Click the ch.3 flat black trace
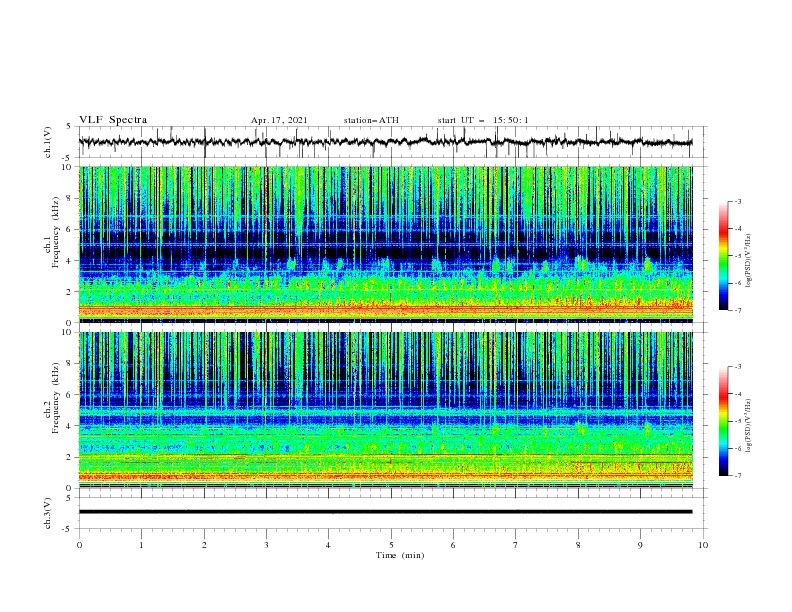This screenshot has width=792, height=612. tap(385, 512)
